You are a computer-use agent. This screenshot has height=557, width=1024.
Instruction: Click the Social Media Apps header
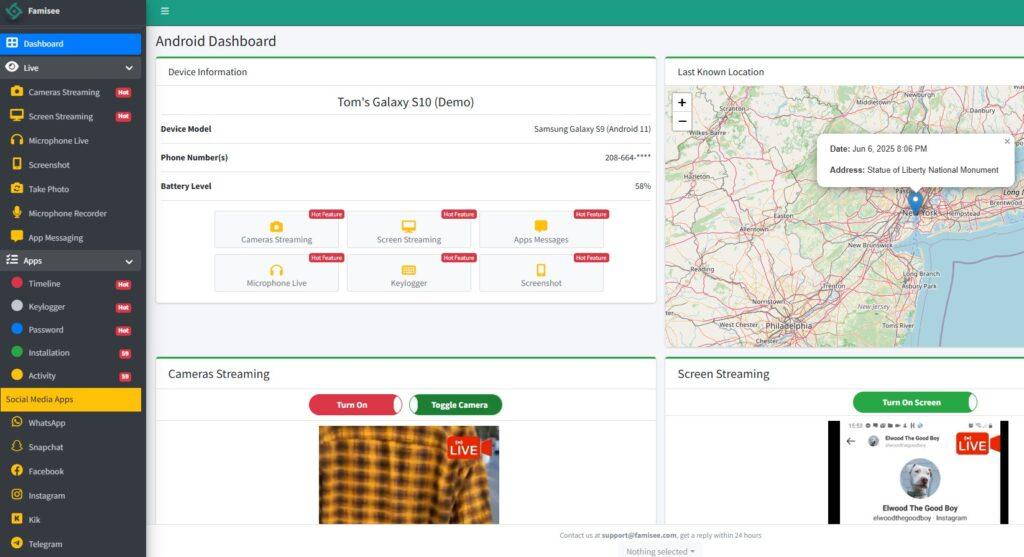pos(71,399)
